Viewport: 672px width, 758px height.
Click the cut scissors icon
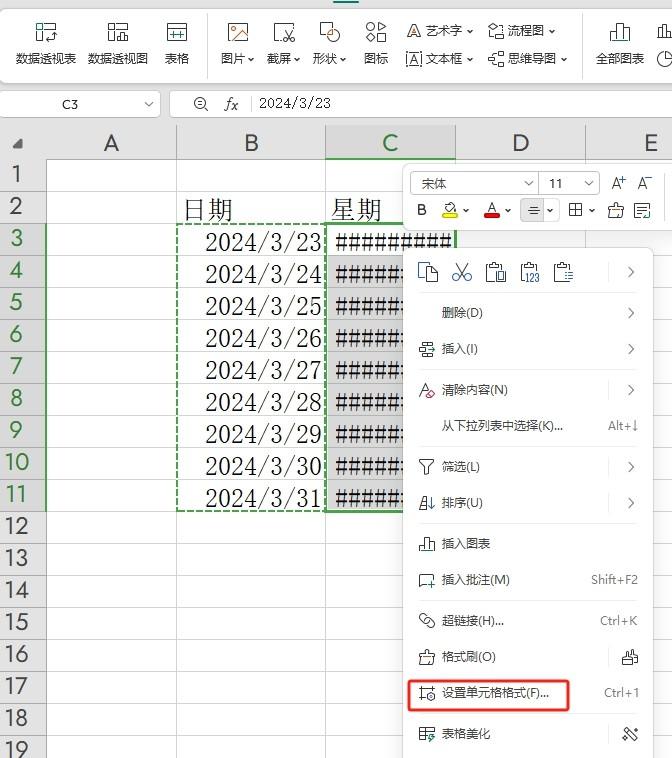462,272
